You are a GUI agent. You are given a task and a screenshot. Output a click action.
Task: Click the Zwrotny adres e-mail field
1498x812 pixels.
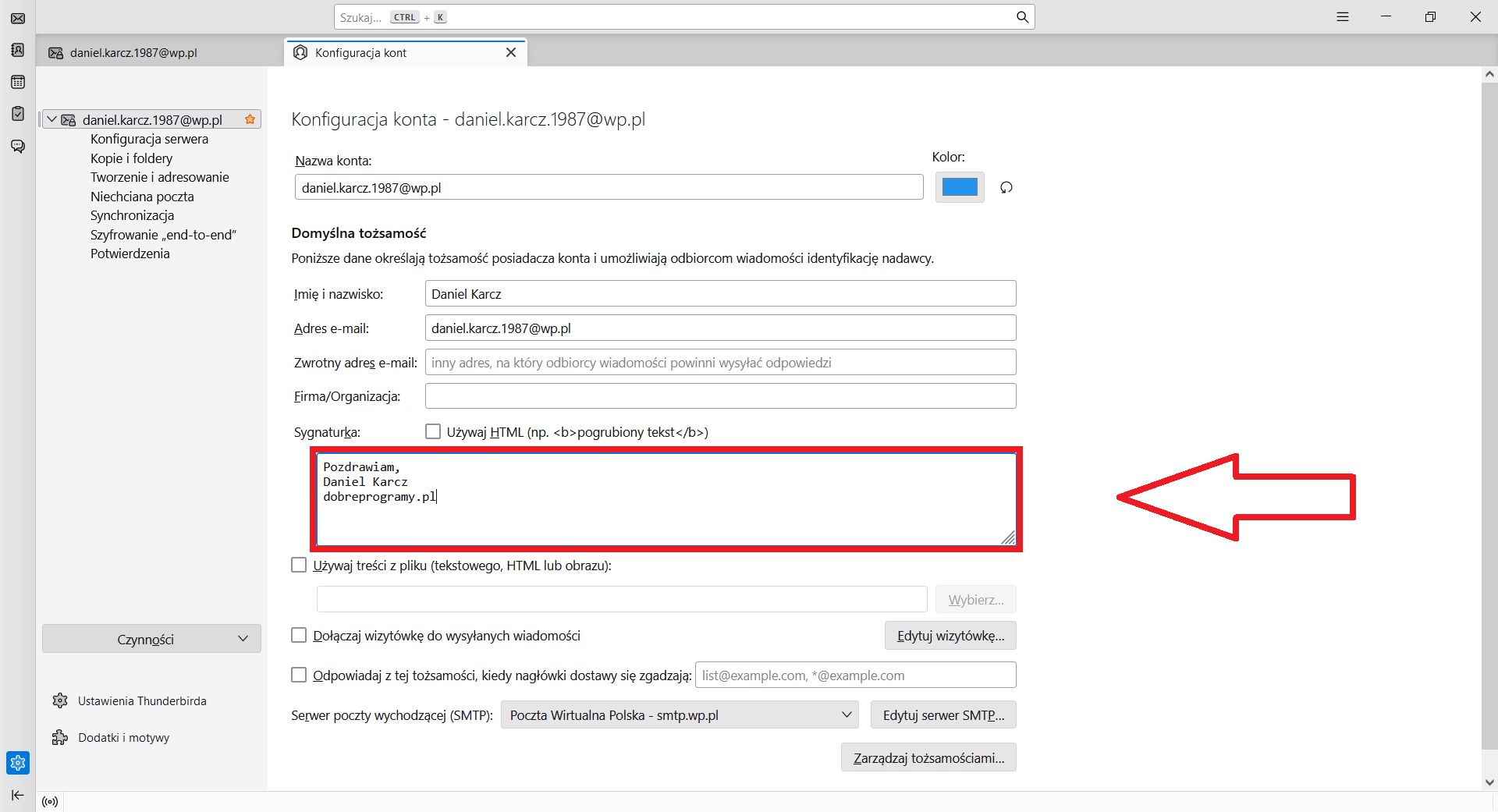pos(720,362)
